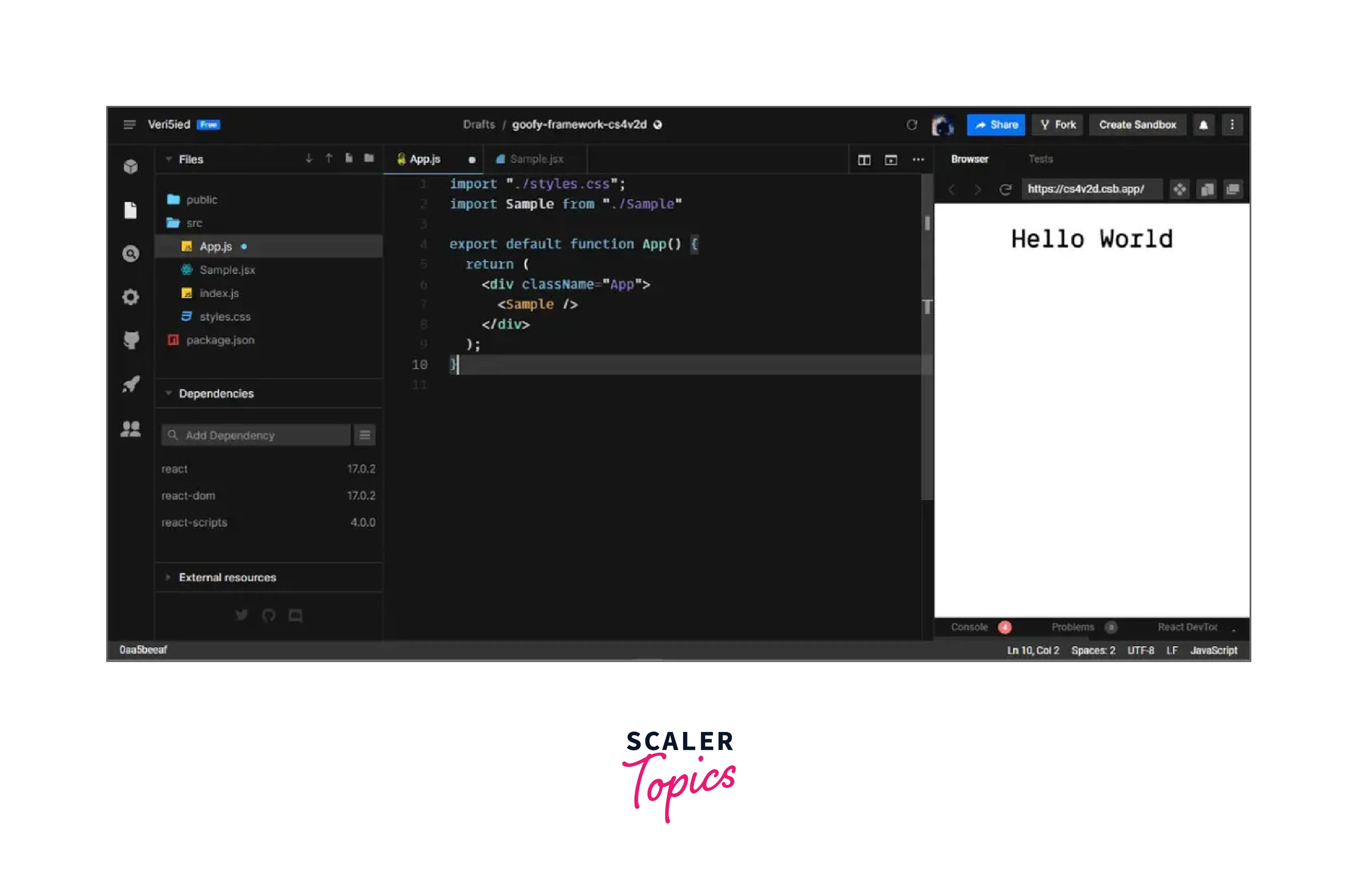Click the editor vertical scrollbar
Screen dimensions: 1358x896
[x=926, y=343]
